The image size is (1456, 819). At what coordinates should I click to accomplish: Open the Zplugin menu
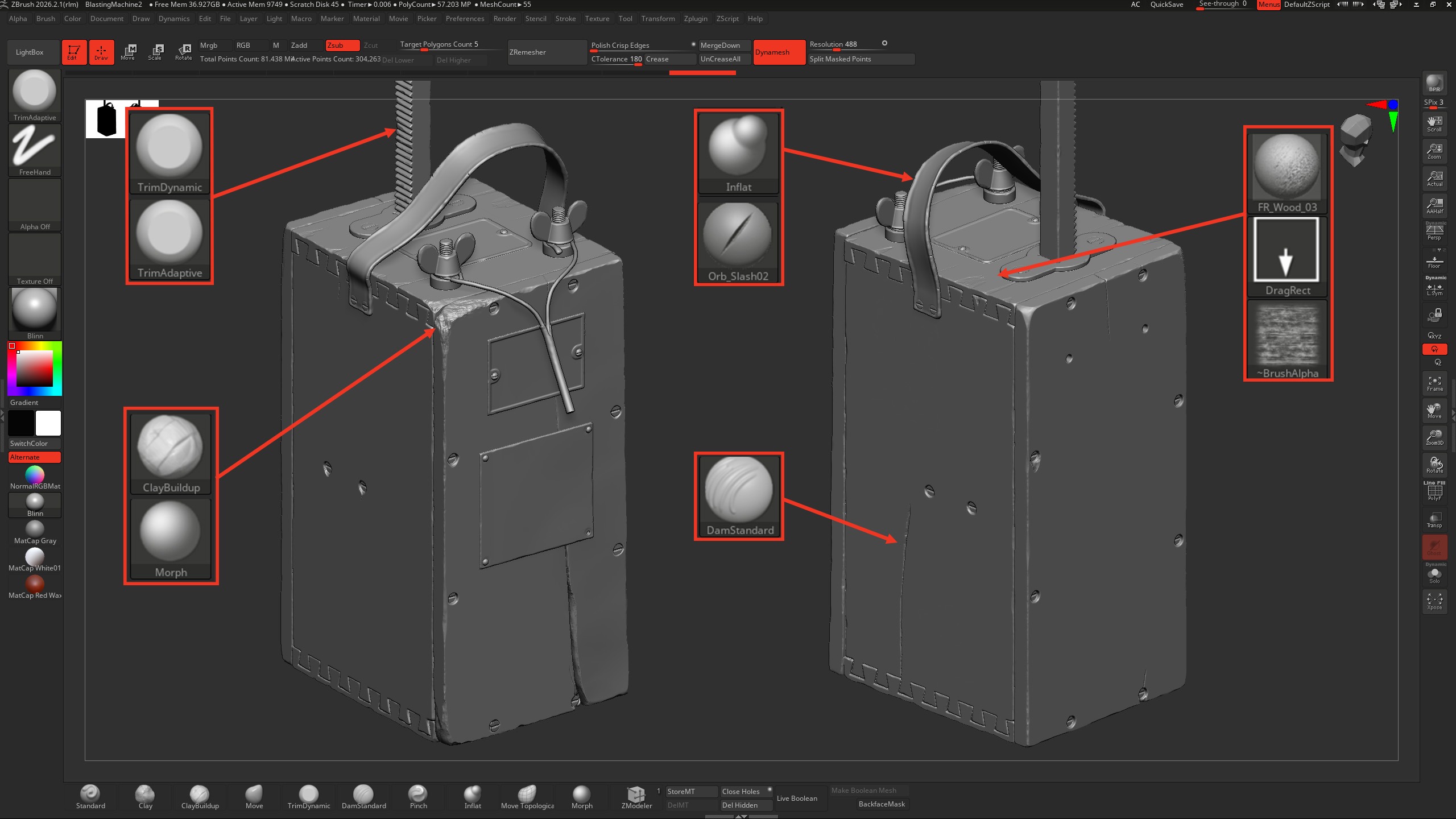click(x=696, y=19)
